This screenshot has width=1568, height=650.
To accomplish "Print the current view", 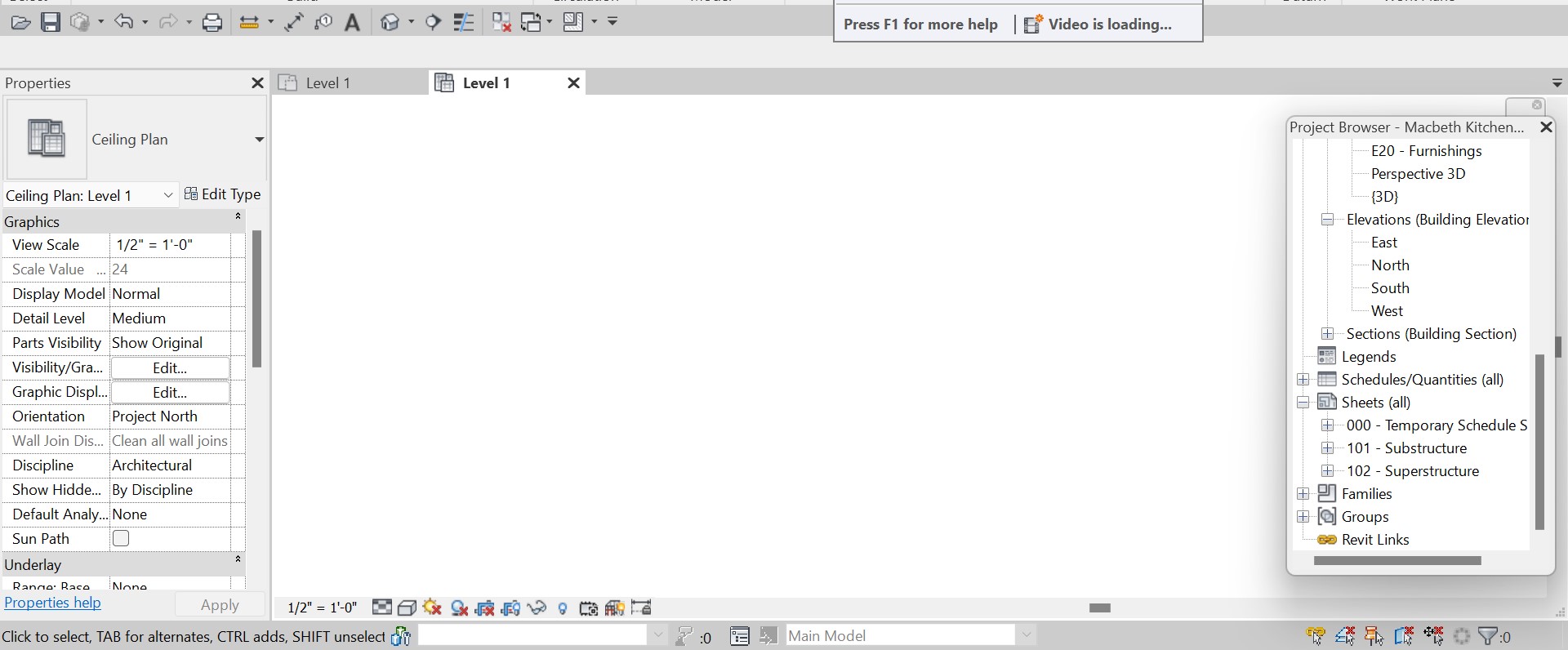I will pos(212,23).
